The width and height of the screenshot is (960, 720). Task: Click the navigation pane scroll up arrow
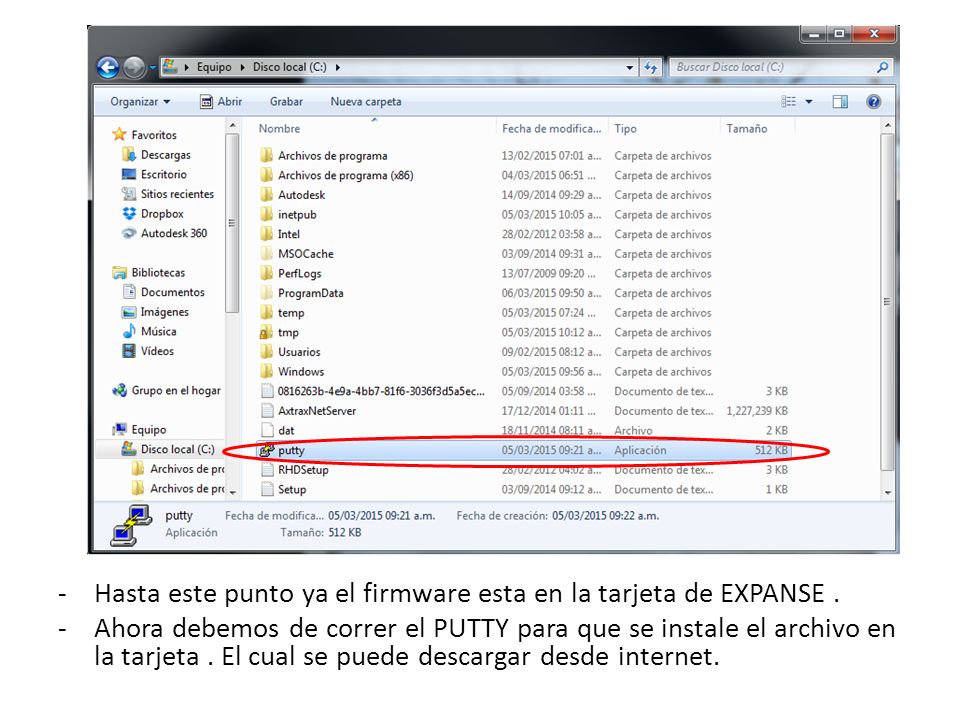click(233, 126)
